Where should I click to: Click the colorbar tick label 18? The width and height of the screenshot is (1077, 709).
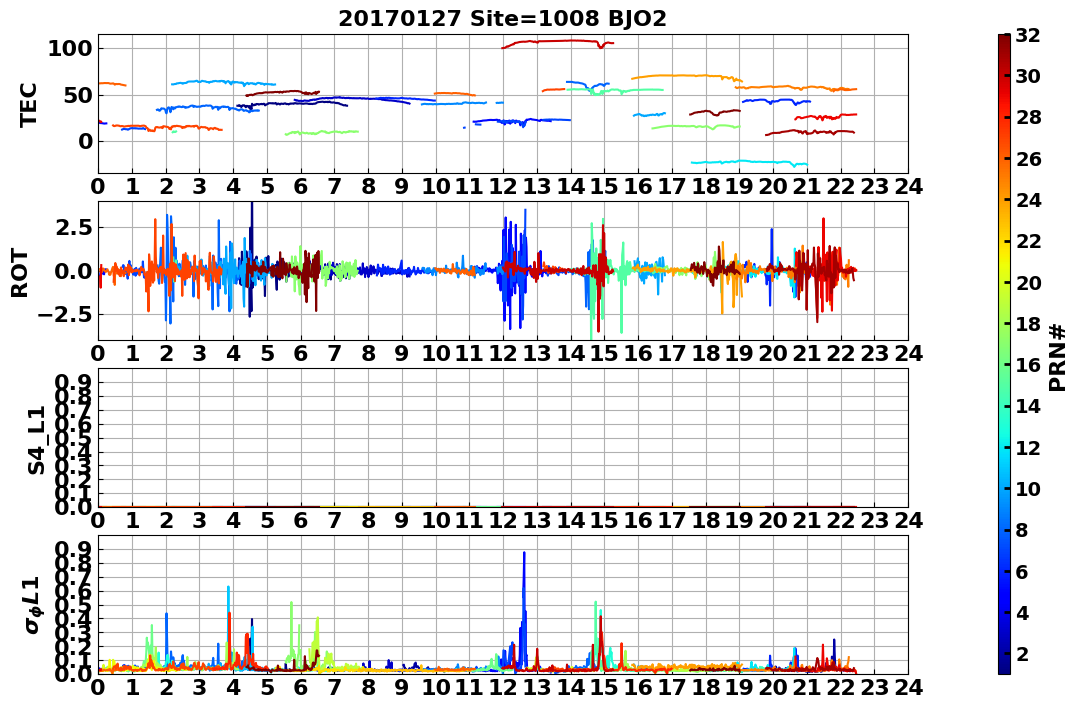[1028, 324]
